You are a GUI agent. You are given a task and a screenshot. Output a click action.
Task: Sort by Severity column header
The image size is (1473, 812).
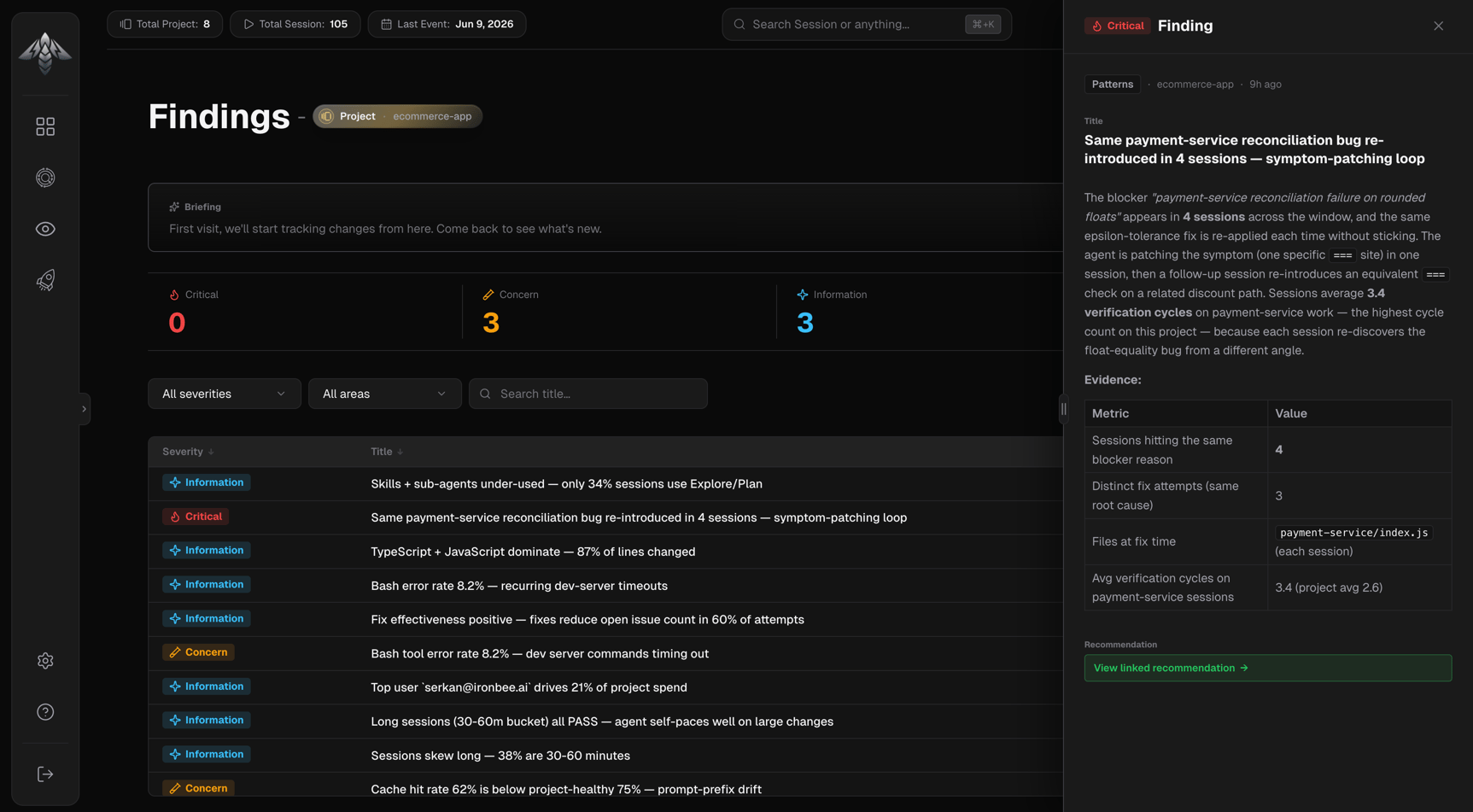(x=188, y=452)
